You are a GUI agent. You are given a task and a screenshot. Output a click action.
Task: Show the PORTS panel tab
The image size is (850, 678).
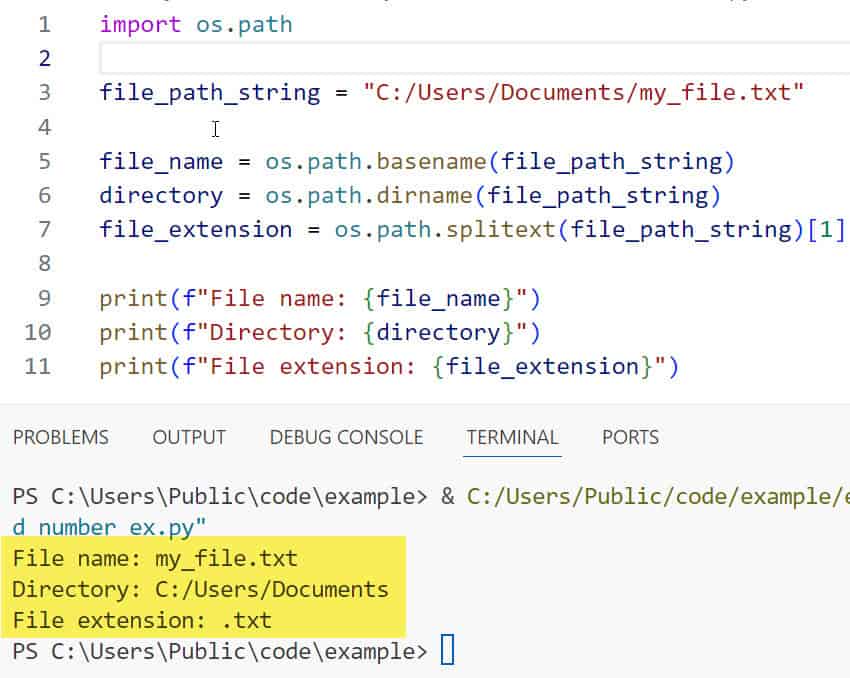click(x=630, y=437)
